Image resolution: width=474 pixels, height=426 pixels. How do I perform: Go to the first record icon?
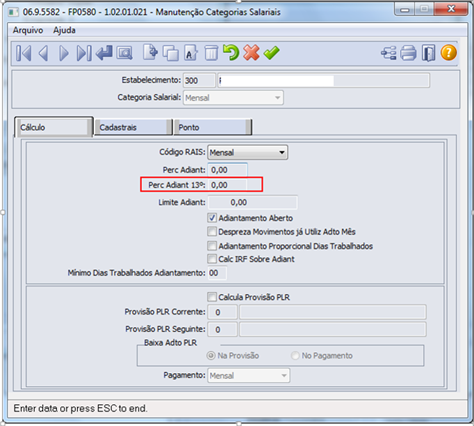point(24,53)
